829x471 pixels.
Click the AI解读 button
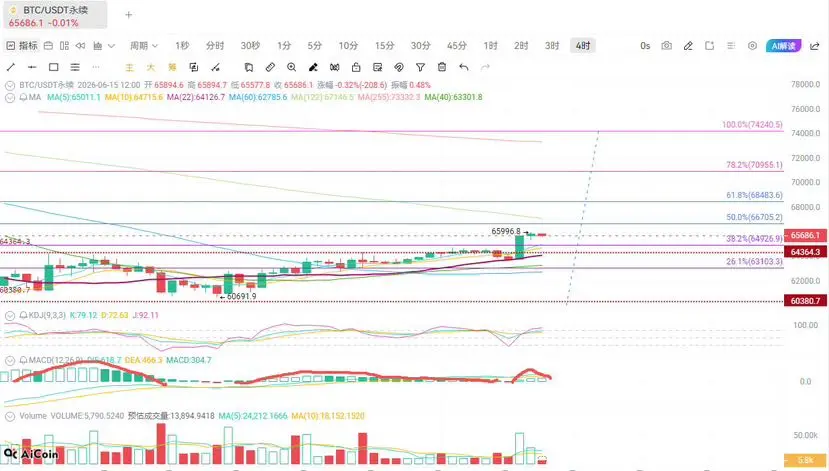(x=784, y=46)
